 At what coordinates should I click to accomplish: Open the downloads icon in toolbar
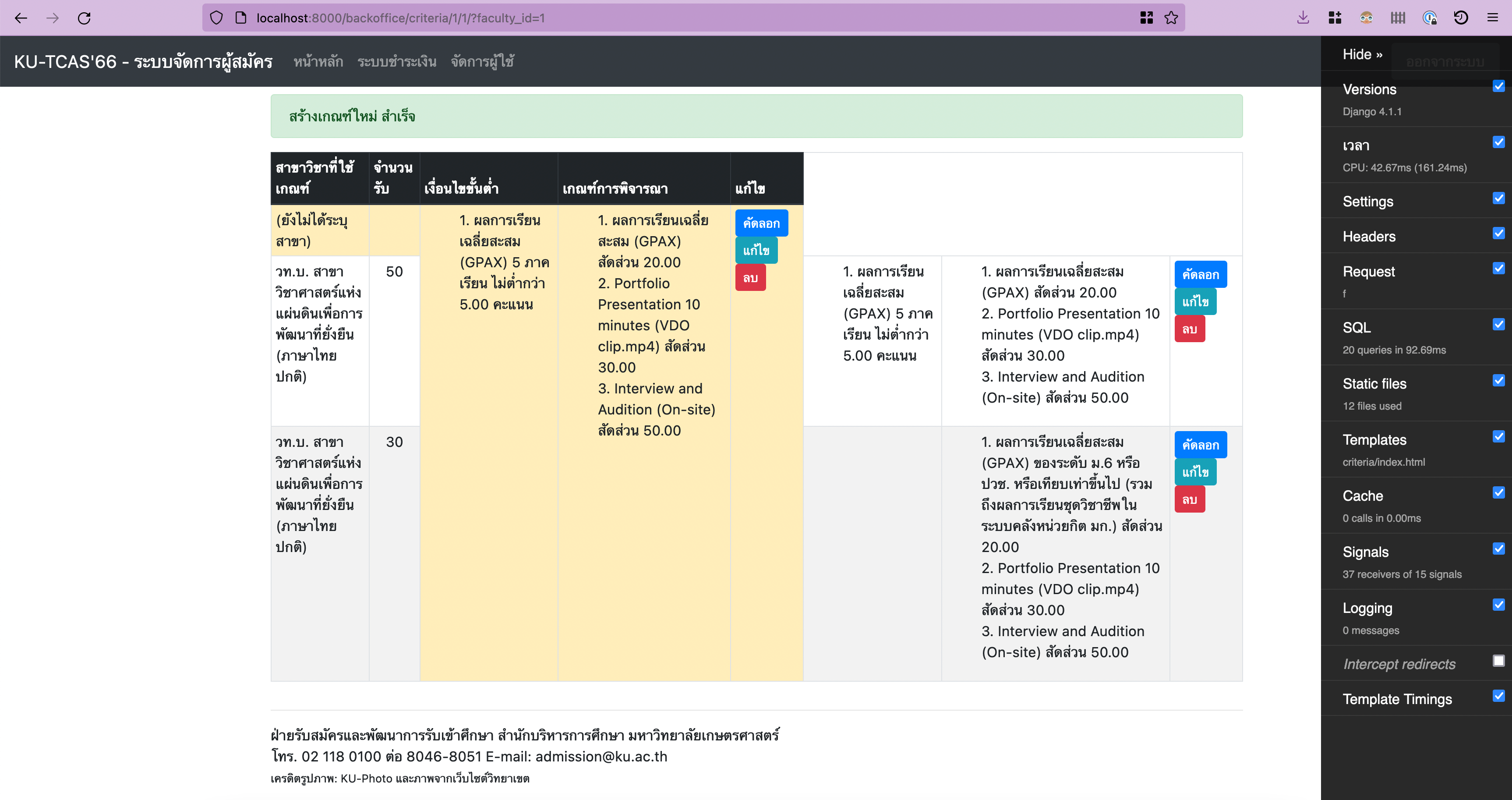click(1303, 18)
